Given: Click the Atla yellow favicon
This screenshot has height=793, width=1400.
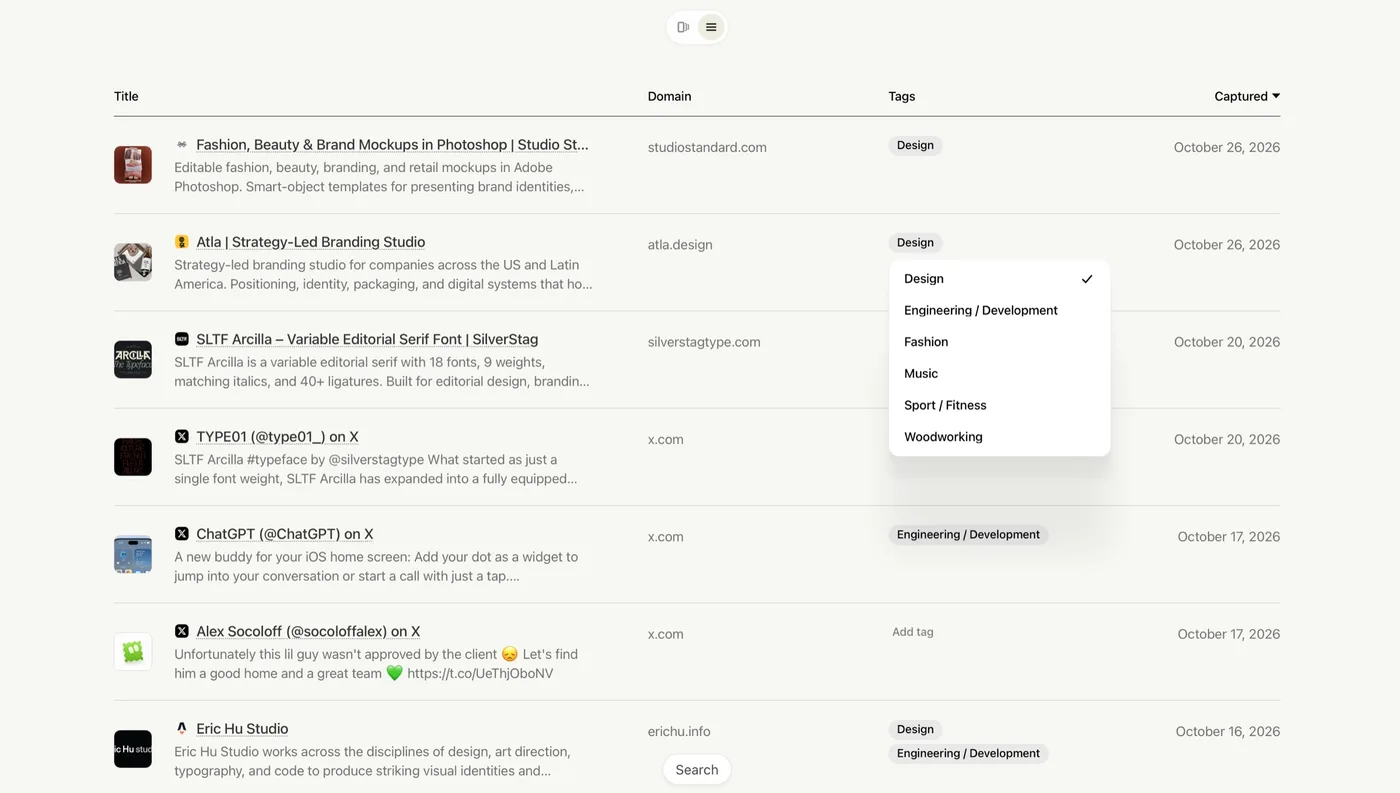Looking at the screenshot, I should coord(182,242).
